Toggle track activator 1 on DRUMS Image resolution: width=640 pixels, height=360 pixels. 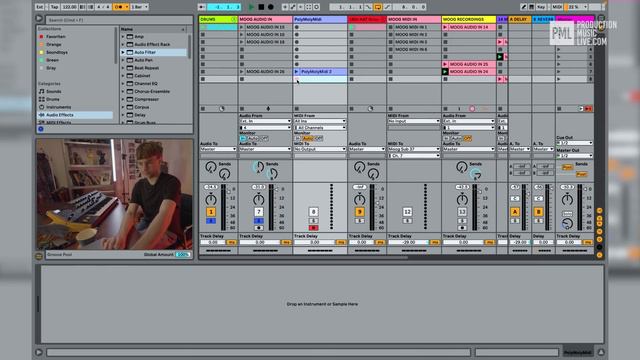coord(211,212)
